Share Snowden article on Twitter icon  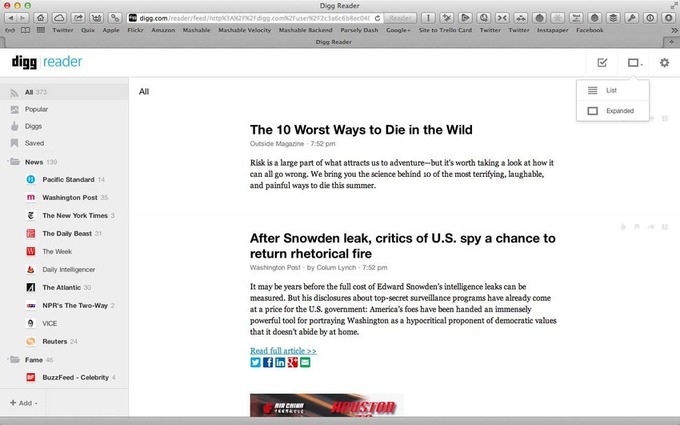tap(255, 362)
